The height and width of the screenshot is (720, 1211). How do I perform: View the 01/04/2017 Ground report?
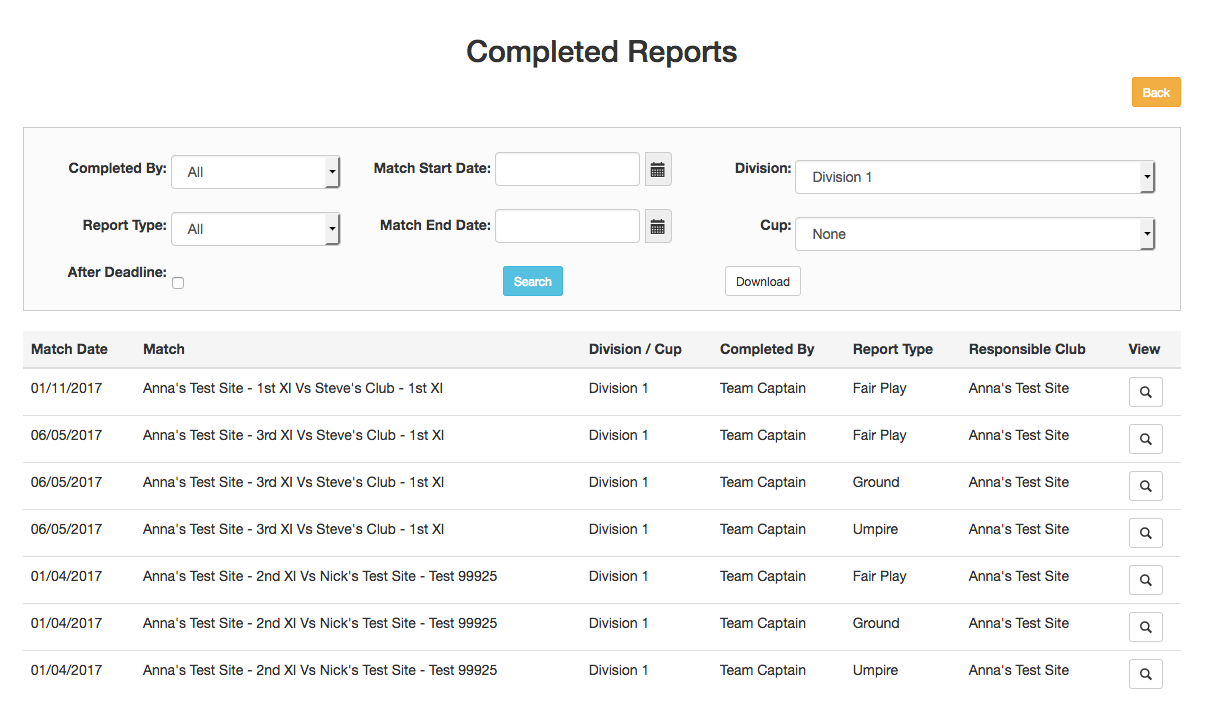pyautogui.click(x=1146, y=627)
